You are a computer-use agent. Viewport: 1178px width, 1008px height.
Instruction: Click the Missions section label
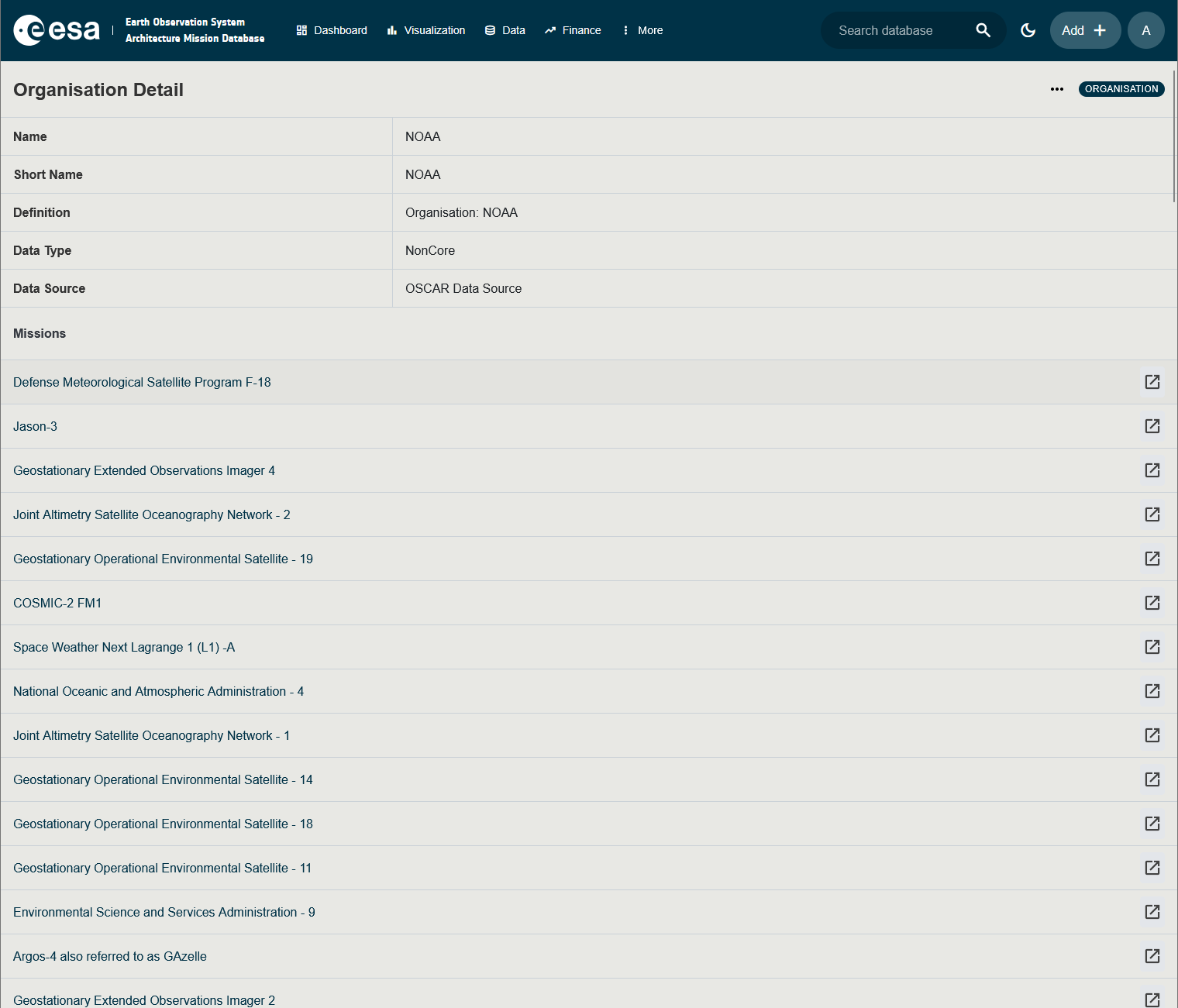click(x=40, y=333)
